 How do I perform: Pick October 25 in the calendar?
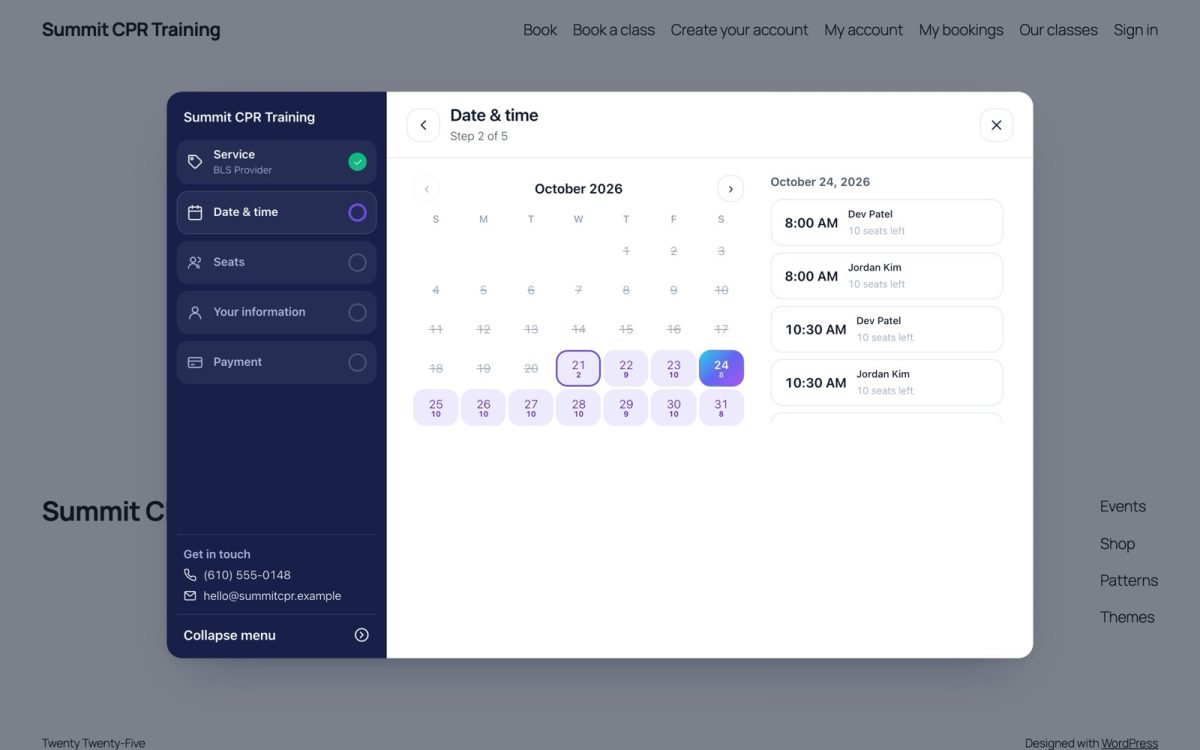coord(436,407)
